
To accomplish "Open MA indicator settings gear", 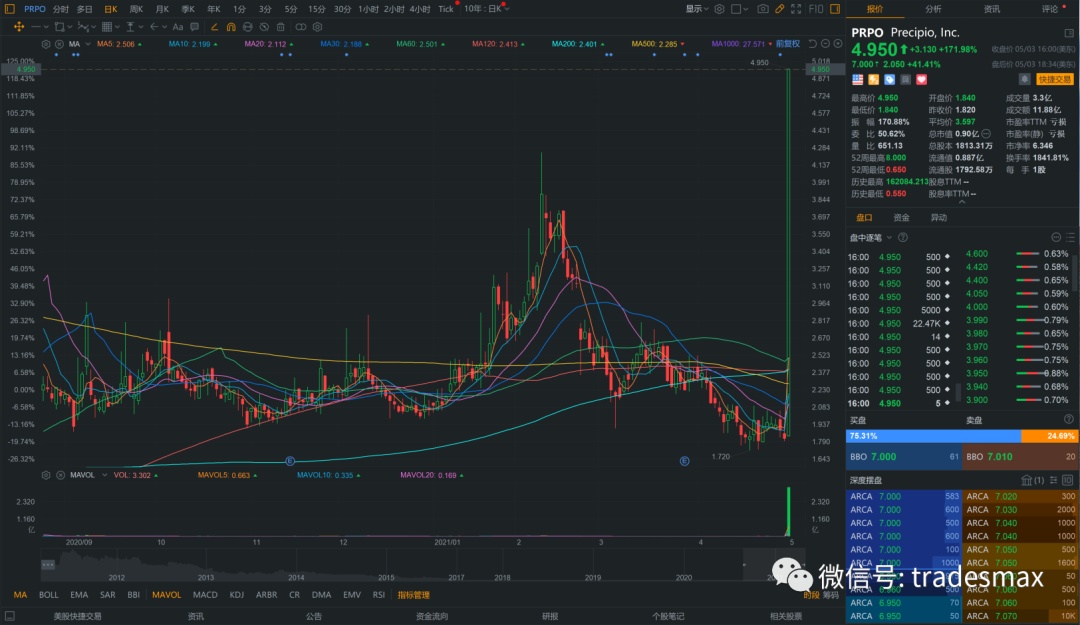I will (47, 45).
